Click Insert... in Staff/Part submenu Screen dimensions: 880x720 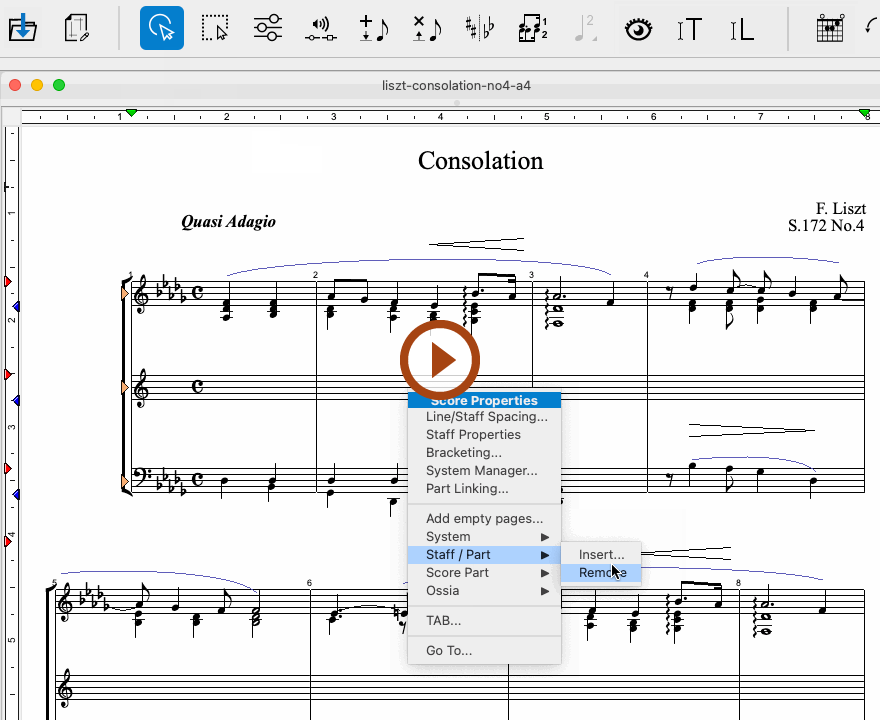pyautogui.click(x=601, y=554)
